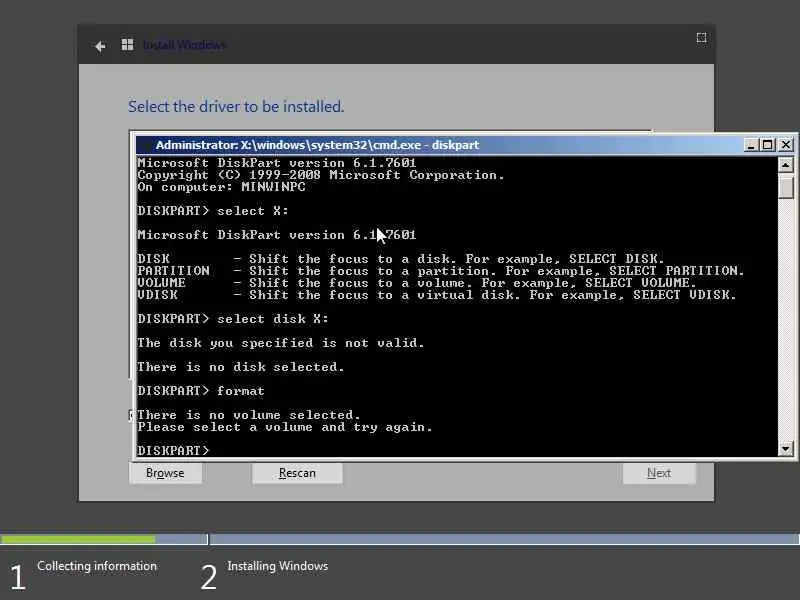Click the cmd.exe scrollbar up arrow
The height and width of the screenshot is (600, 800).
(x=786, y=165)
